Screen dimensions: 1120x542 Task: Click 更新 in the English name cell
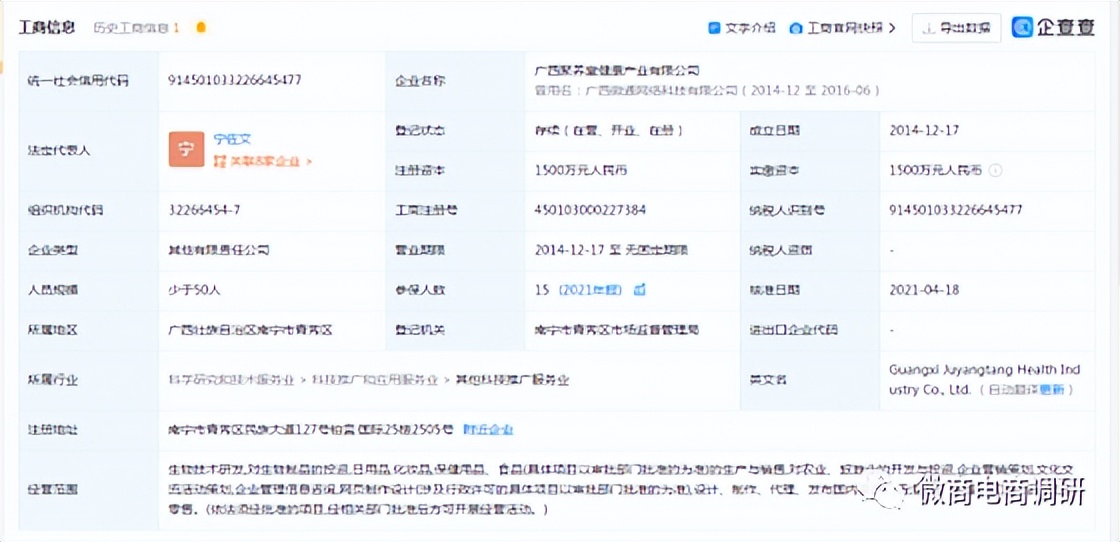(x=1051, y=390)
